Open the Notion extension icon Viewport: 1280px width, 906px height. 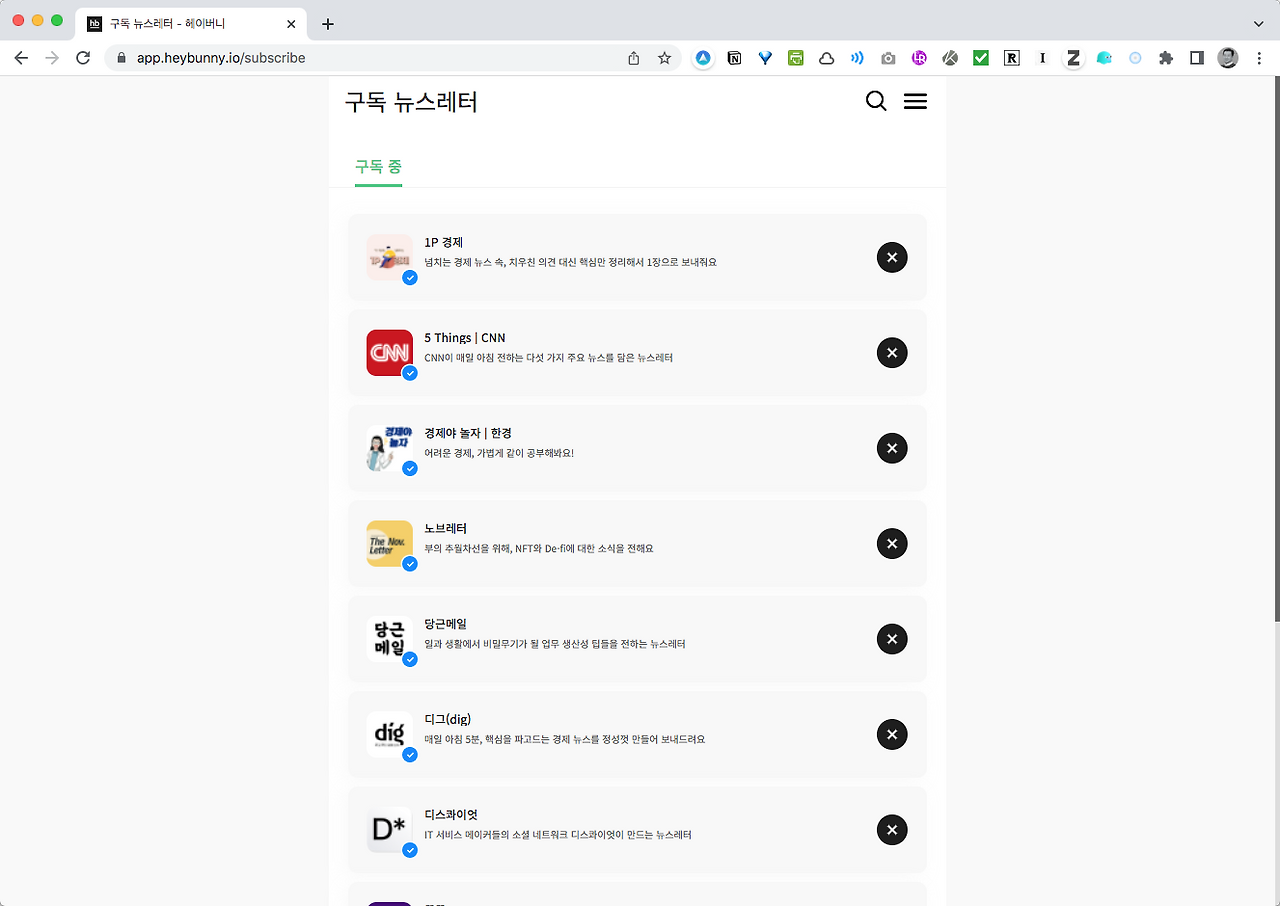click(735, 58)
